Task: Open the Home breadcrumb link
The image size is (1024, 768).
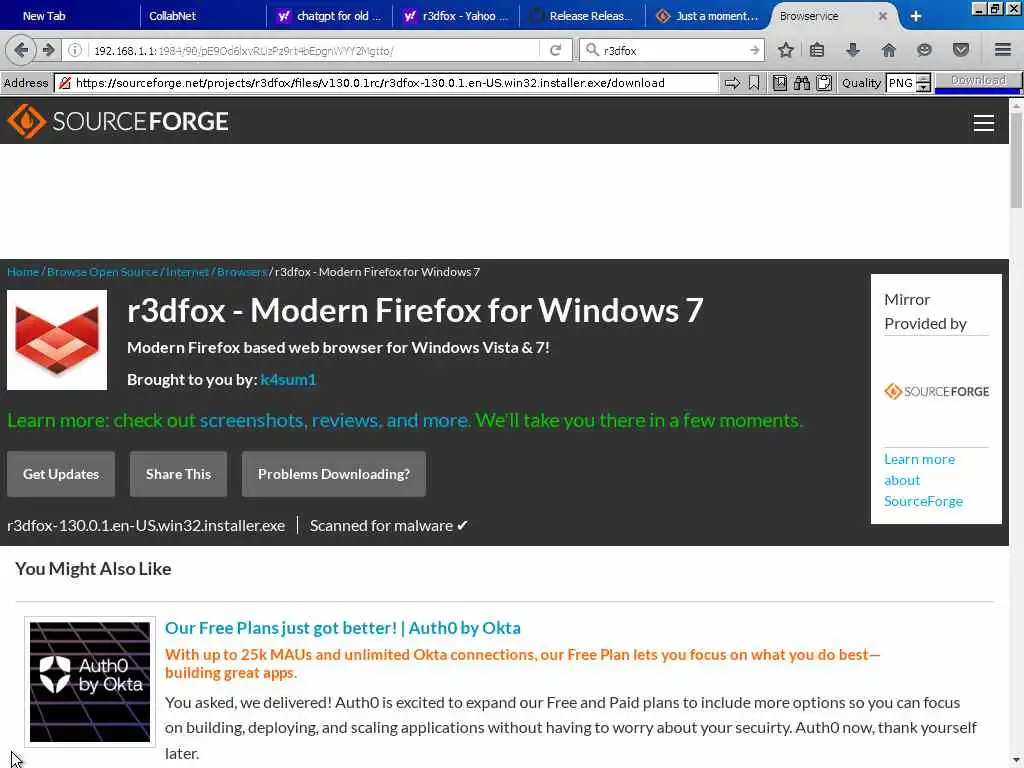Action: coord(23,272)
